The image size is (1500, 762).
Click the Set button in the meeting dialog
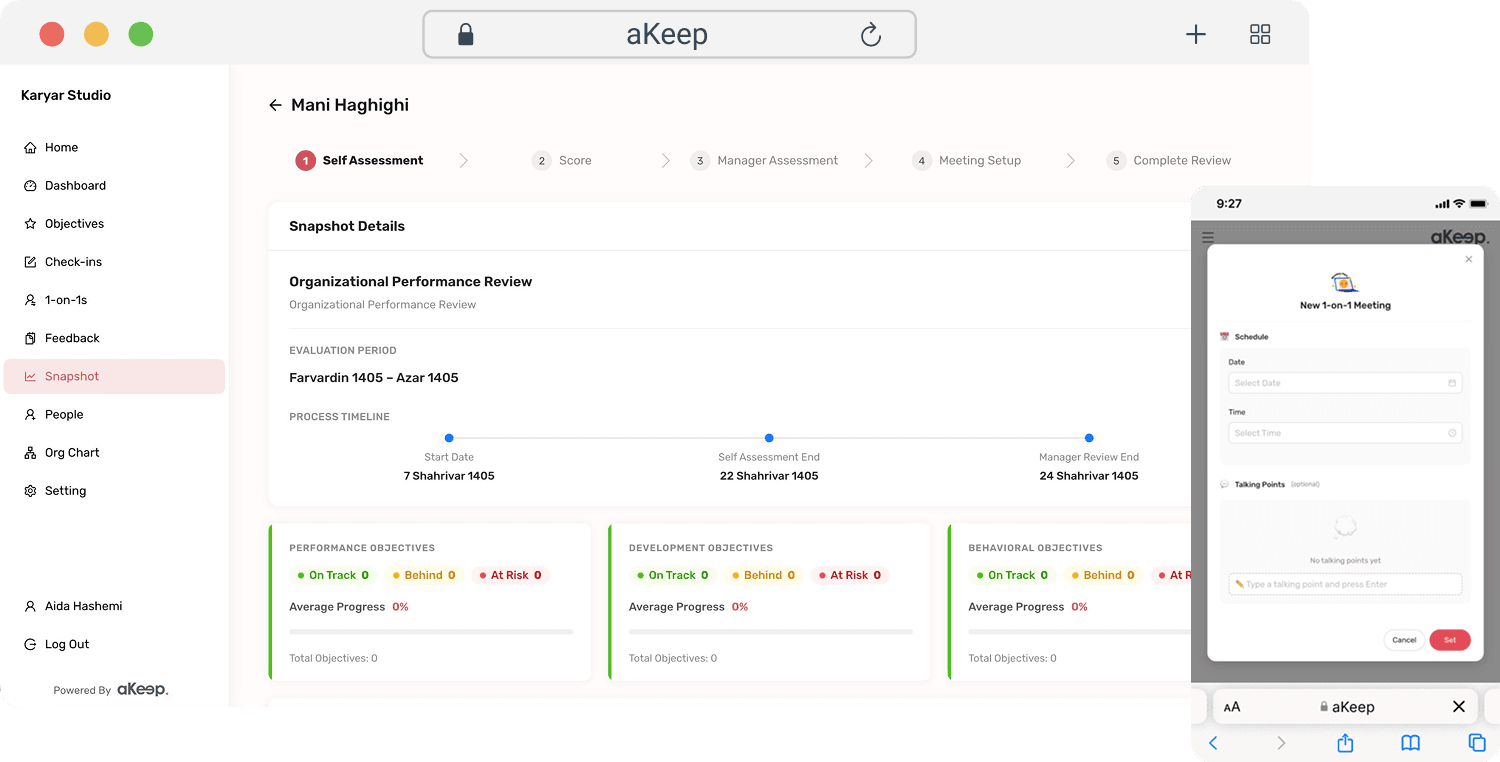pos(1450,640)
